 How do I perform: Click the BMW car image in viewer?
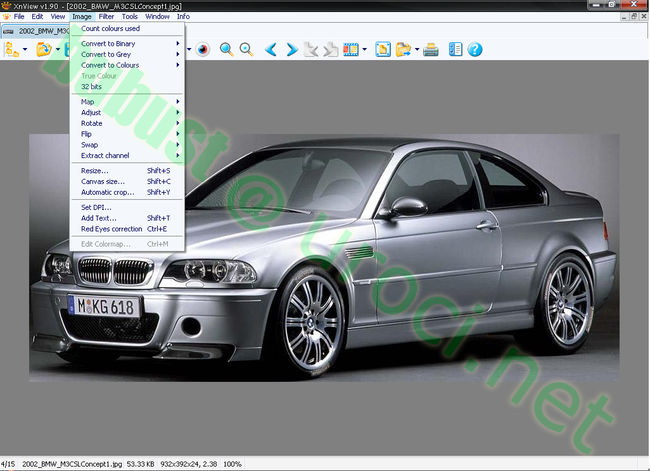click(324, 257)
